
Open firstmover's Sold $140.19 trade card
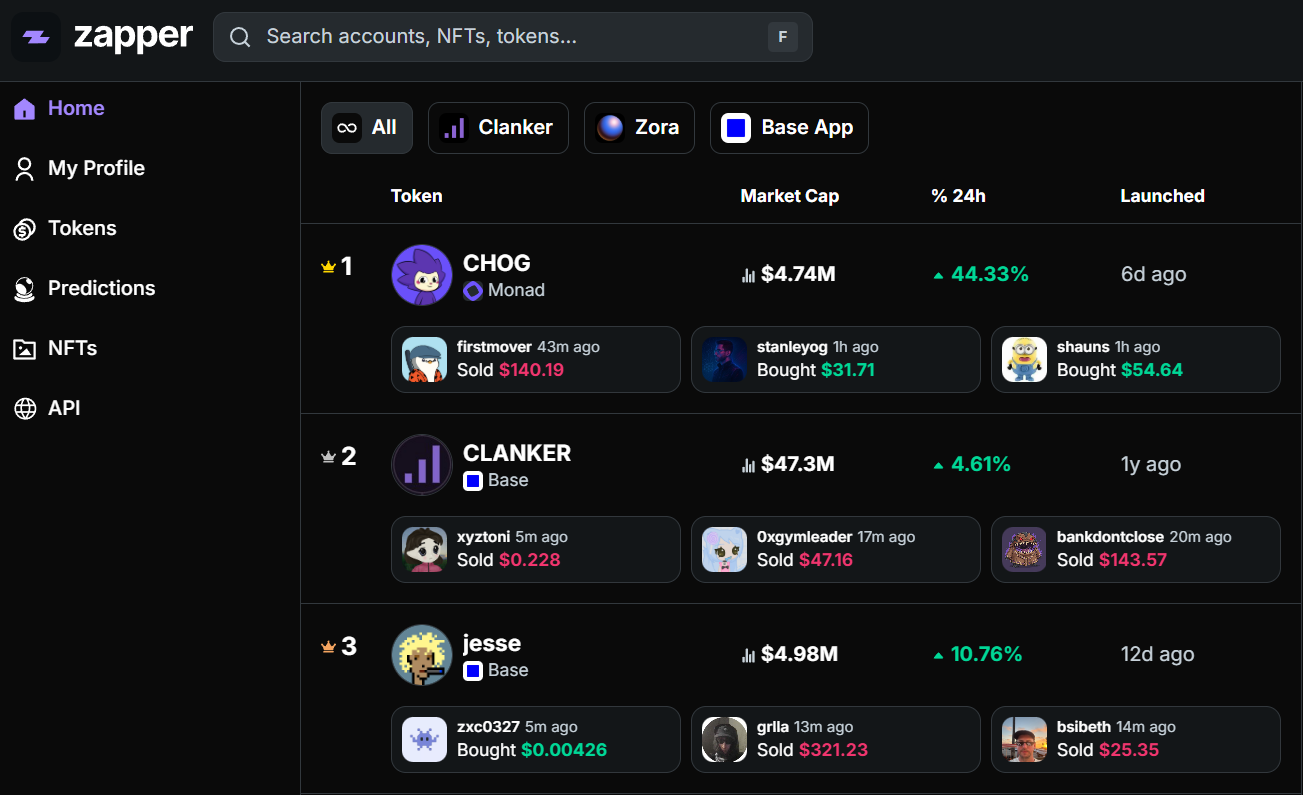[535, 359]
